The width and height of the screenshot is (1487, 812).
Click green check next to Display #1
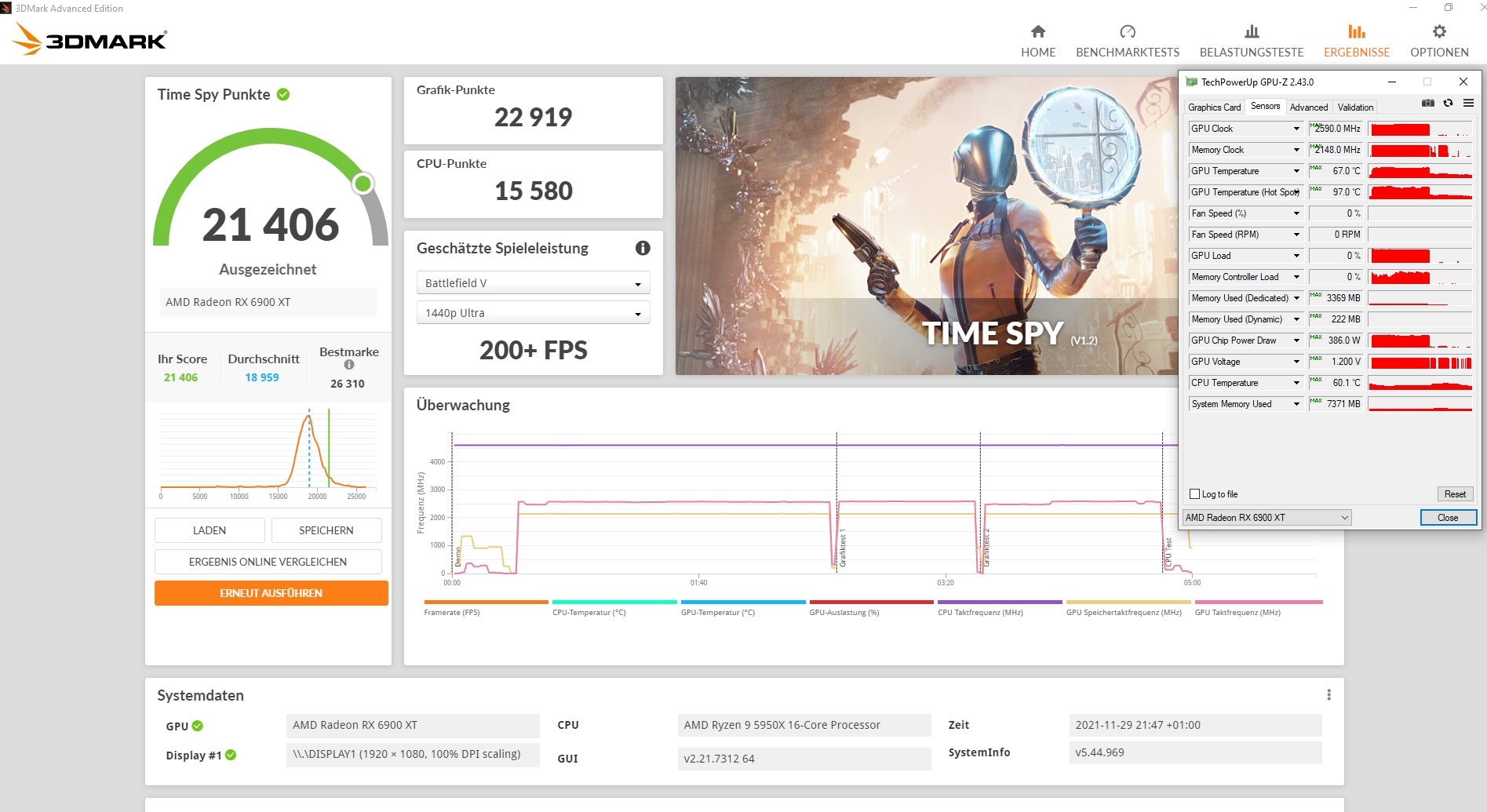(231, 755)
